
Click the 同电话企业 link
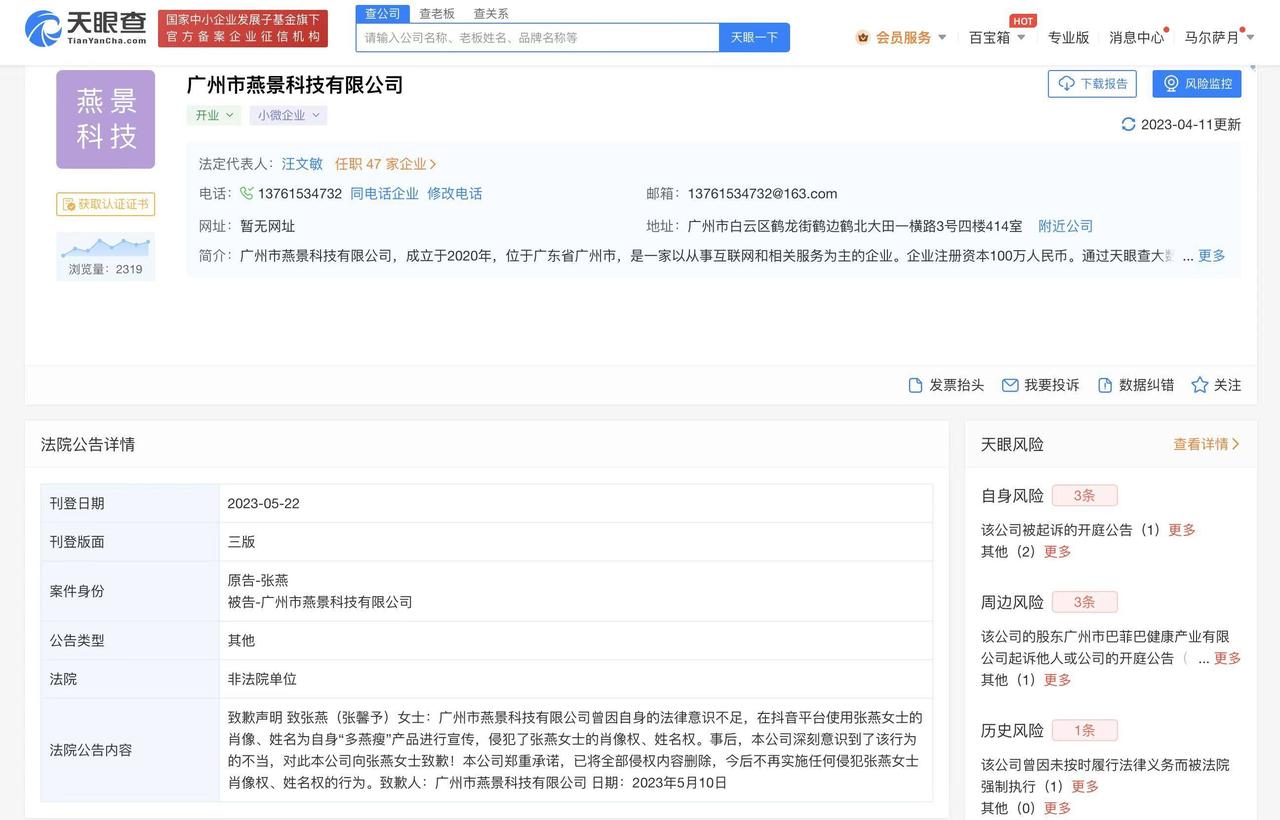pos(384,194)
